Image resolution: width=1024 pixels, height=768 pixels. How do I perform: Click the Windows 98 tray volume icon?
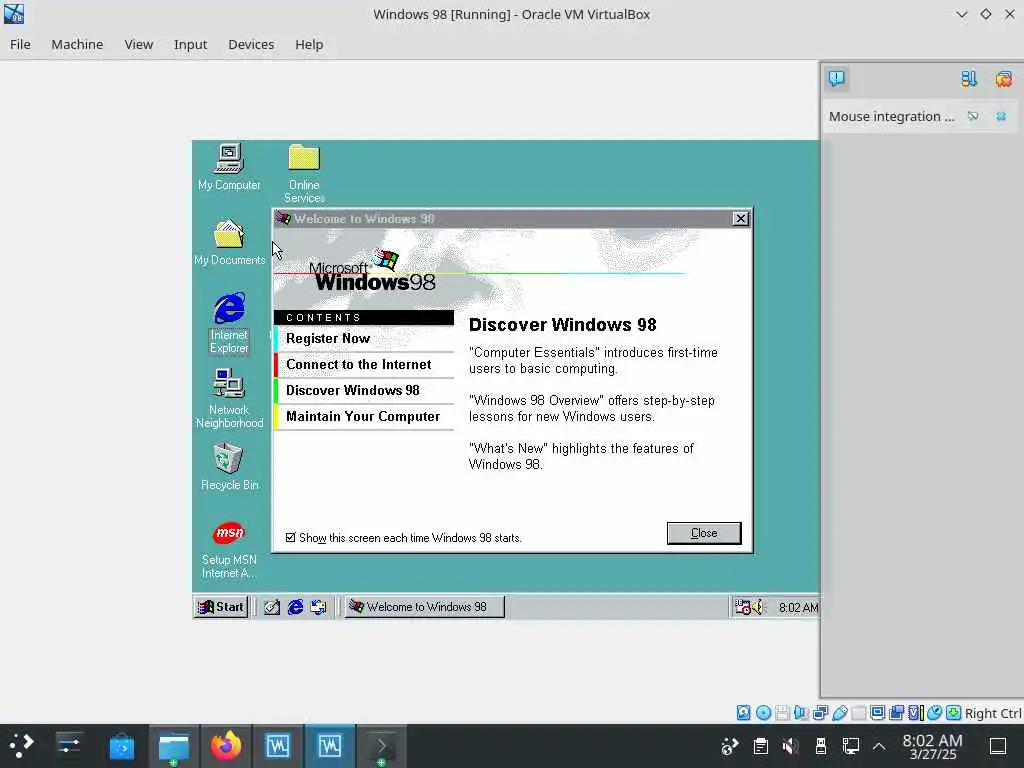758,607
